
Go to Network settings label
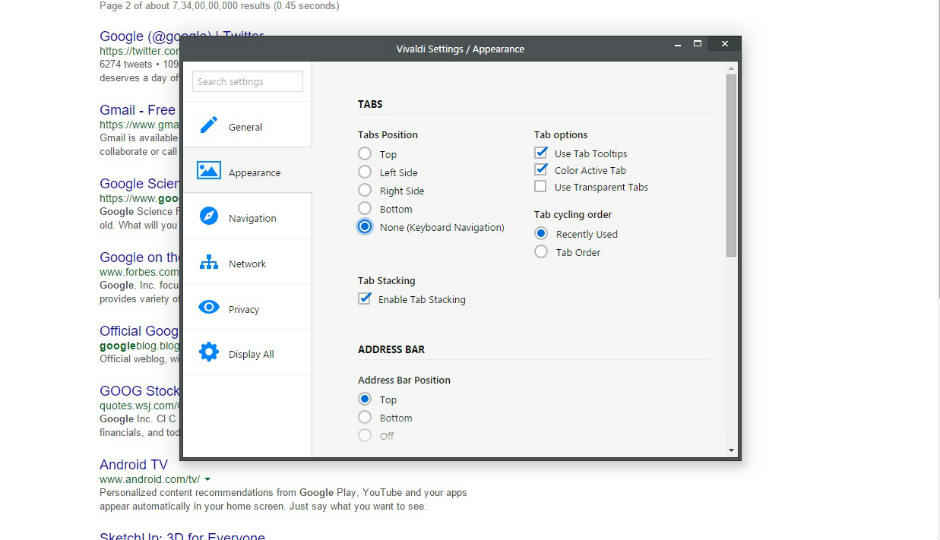coord(247,264)
